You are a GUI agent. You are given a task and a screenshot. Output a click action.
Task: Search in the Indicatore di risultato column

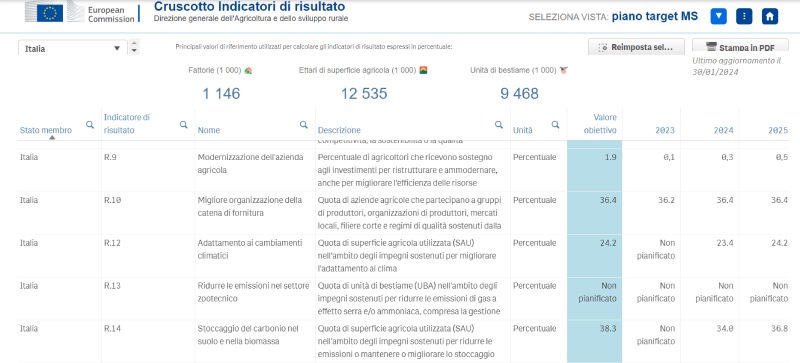(184, 124)
